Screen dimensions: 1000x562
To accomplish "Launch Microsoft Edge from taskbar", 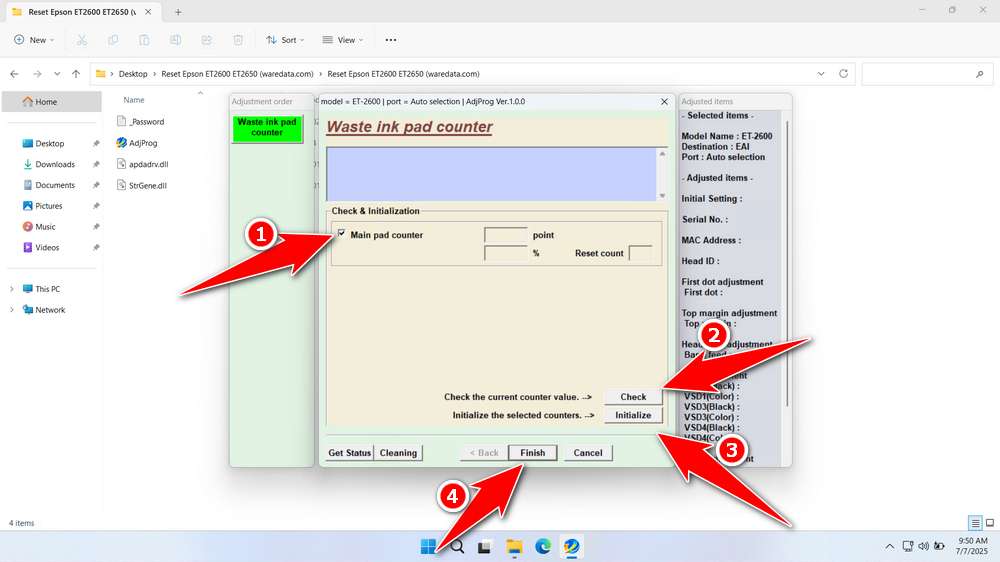I will point(543,547).
